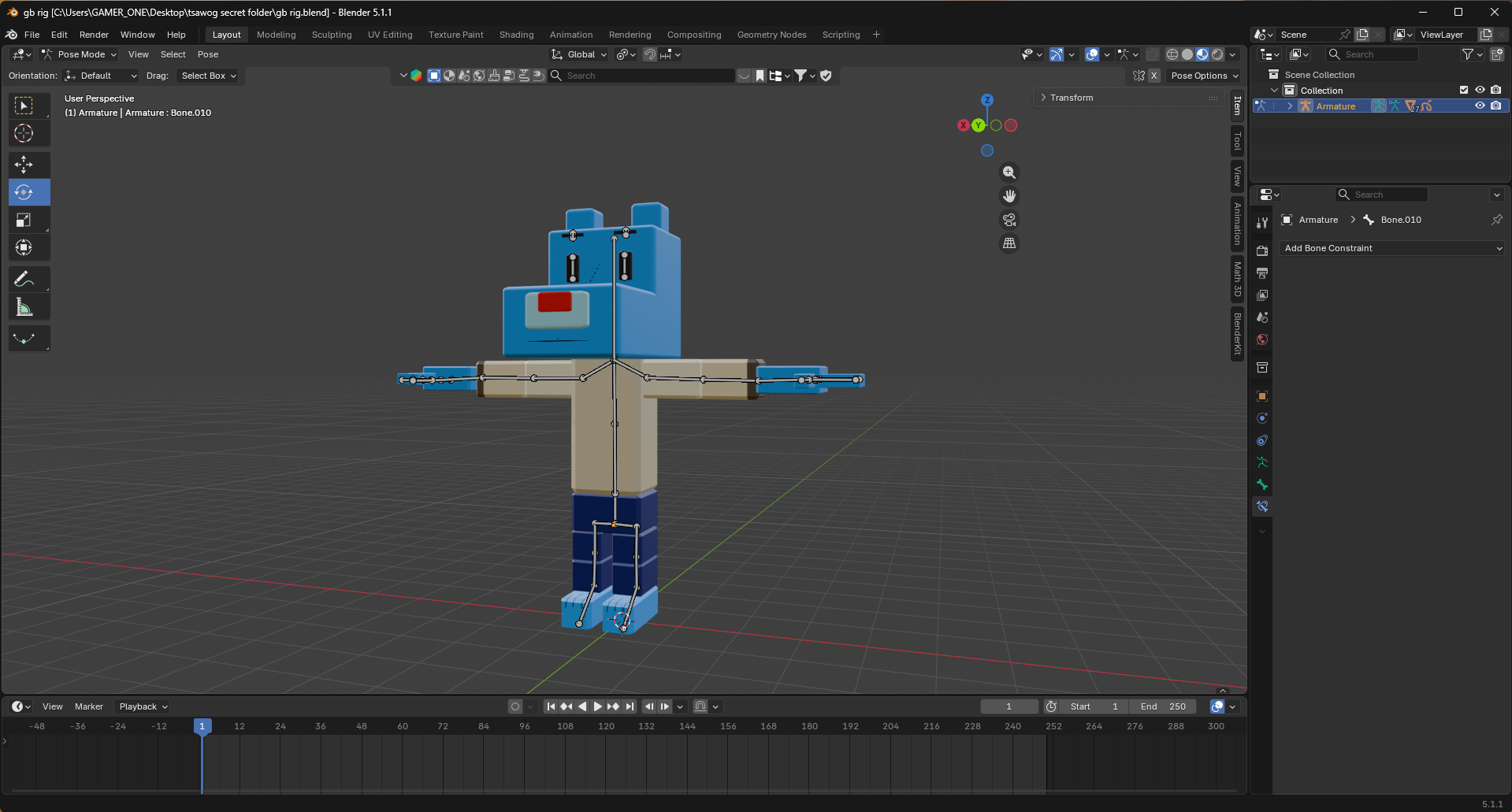
Task: Play the animation forward
Action: (598, 706)
